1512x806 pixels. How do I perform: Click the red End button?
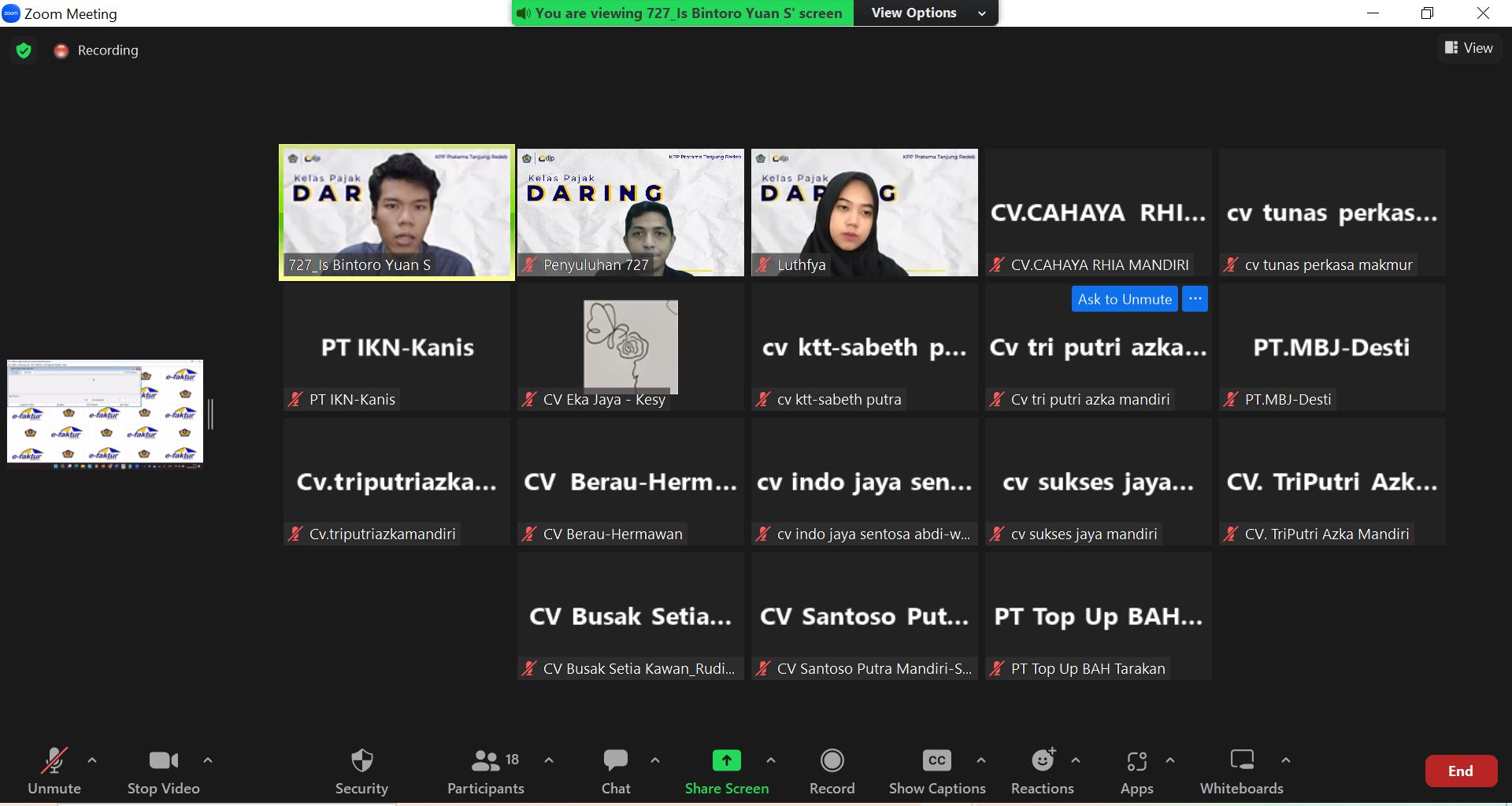(1460, 771)
